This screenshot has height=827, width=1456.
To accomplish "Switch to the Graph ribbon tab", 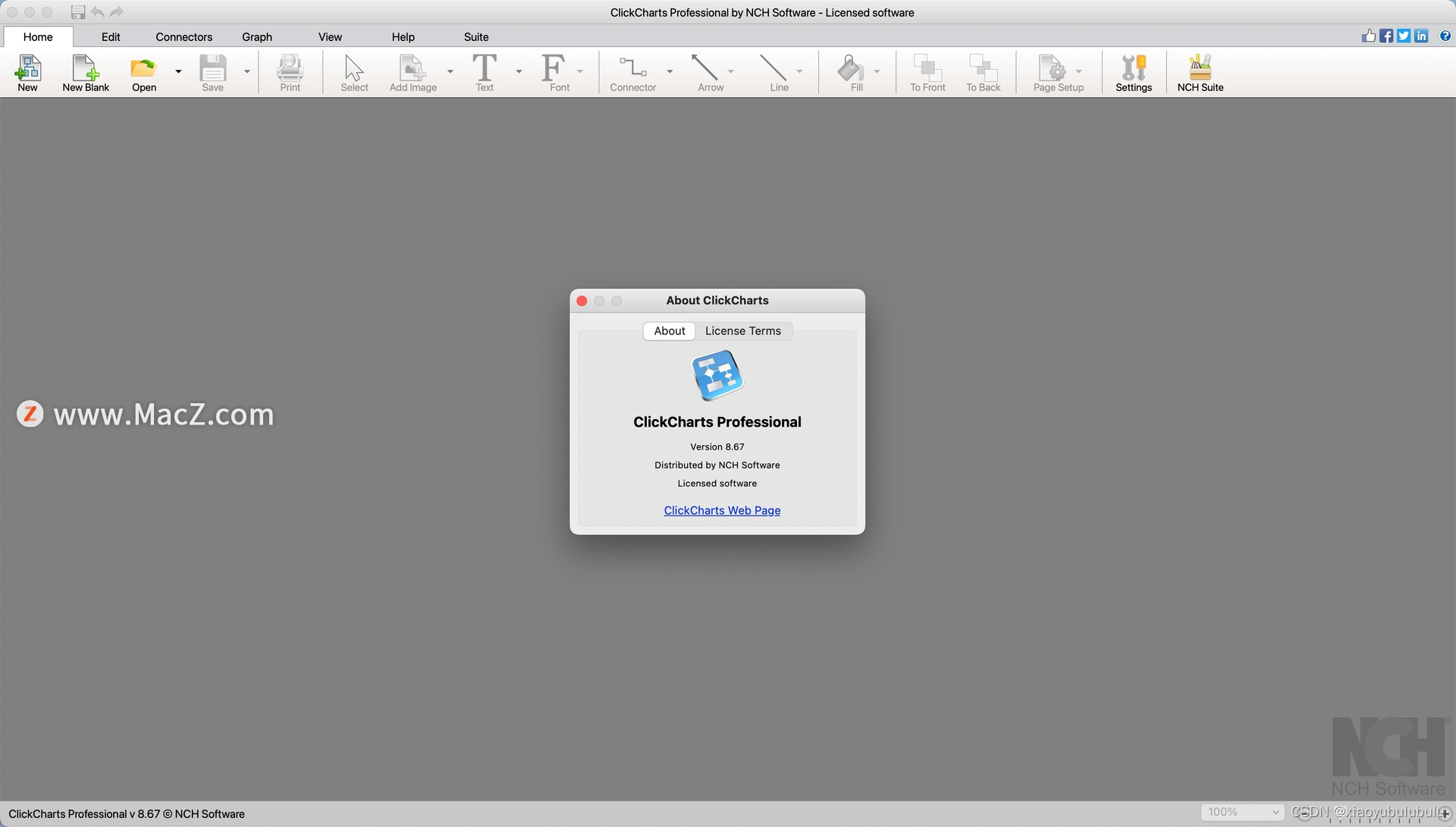I will point(257,36).
